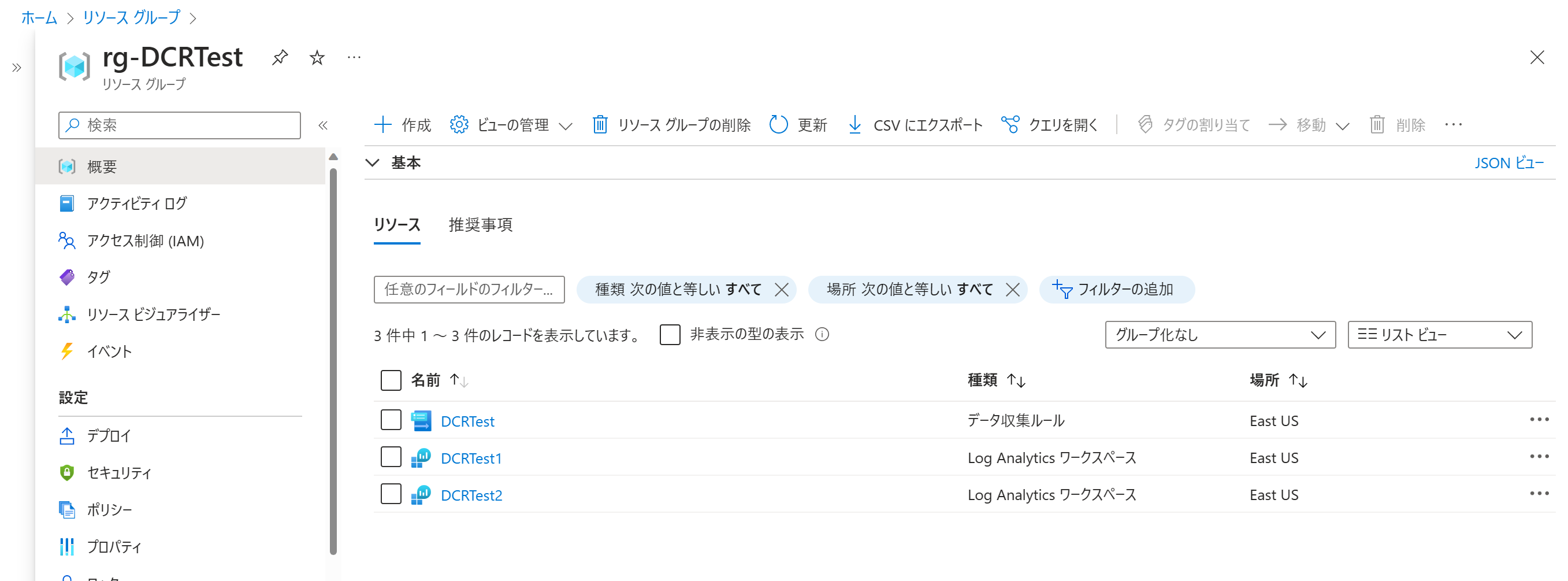Select the 作成 (Create) icon
This screenshot has width=1568, height=581.
pyautogui.click(x=384, y=124)
